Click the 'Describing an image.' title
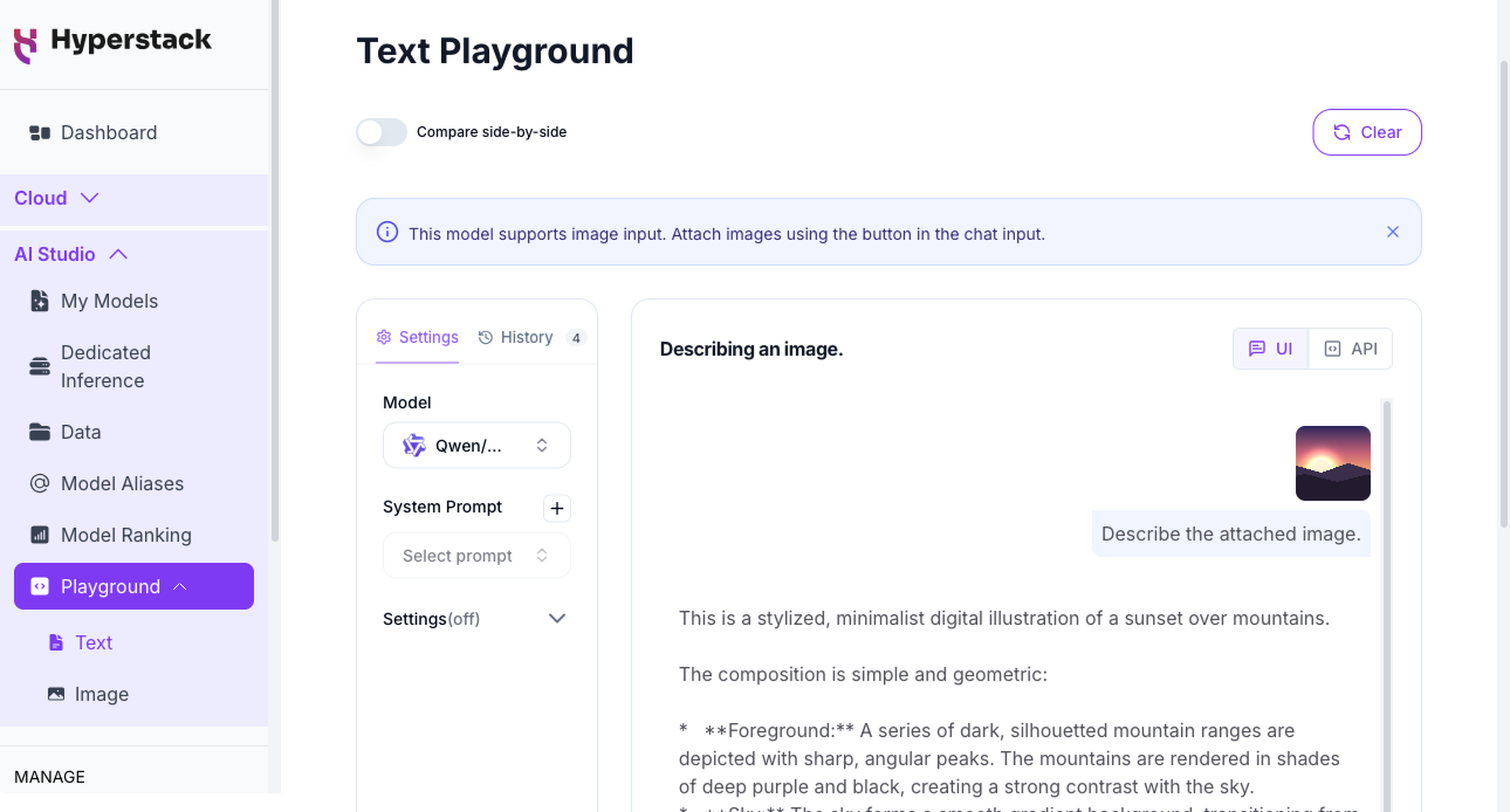This screenshot has height=812, width=1510. tap(751, 350)
